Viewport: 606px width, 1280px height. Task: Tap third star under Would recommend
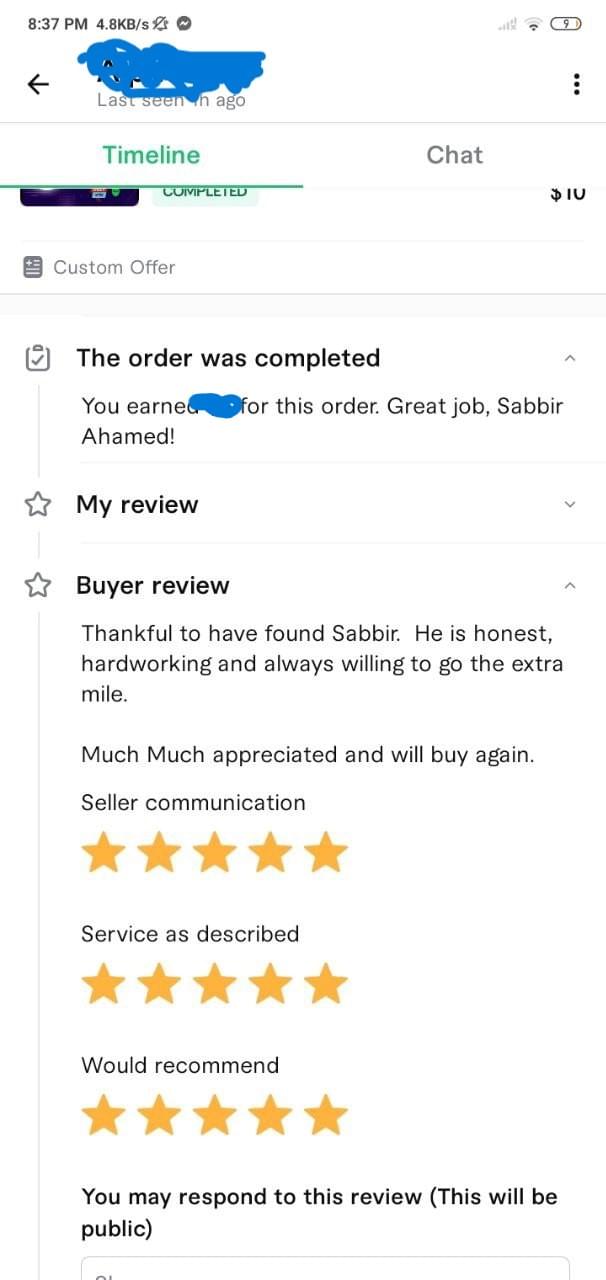click(215, 1116)
